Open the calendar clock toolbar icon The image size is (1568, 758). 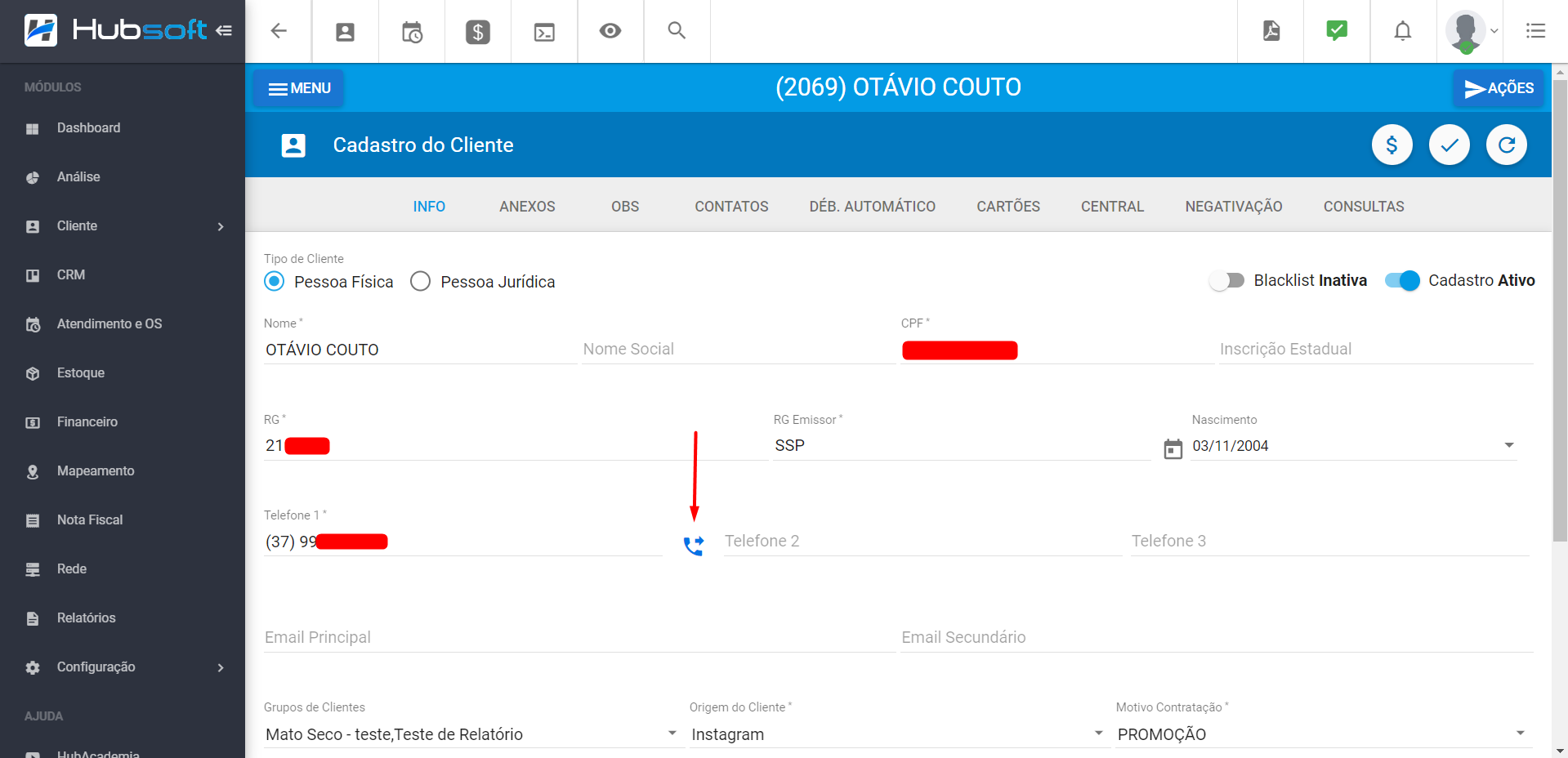412,32
